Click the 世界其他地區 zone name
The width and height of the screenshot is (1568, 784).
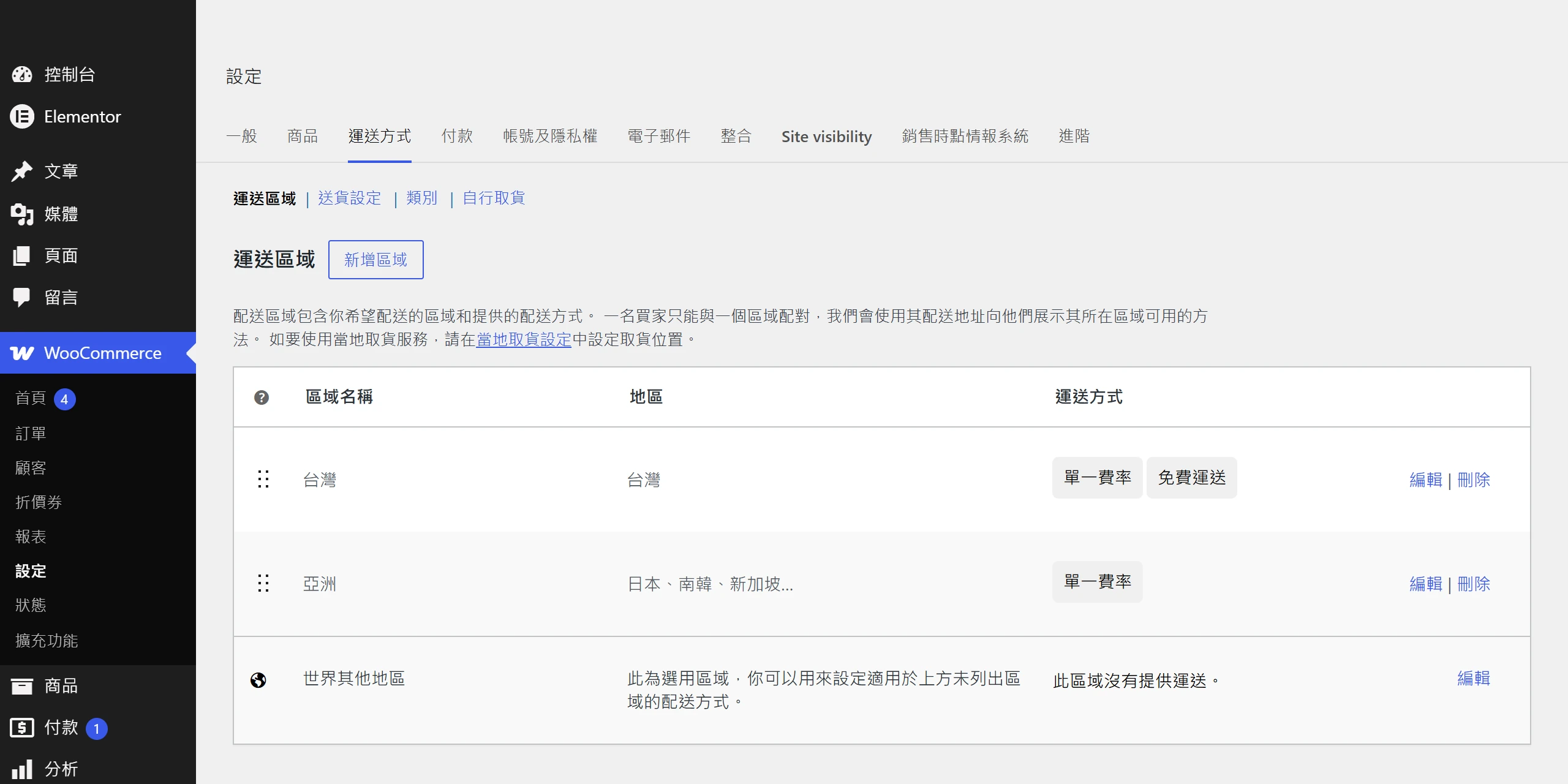[354, 679]
